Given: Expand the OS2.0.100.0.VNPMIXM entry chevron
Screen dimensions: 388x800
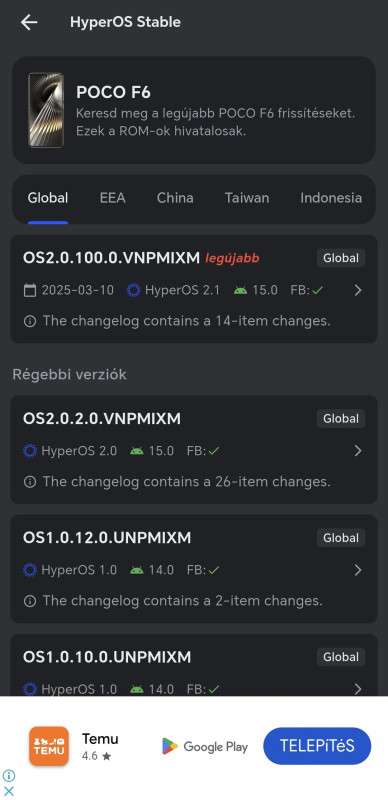Looking at the screenshot, I should click(358, 290).
